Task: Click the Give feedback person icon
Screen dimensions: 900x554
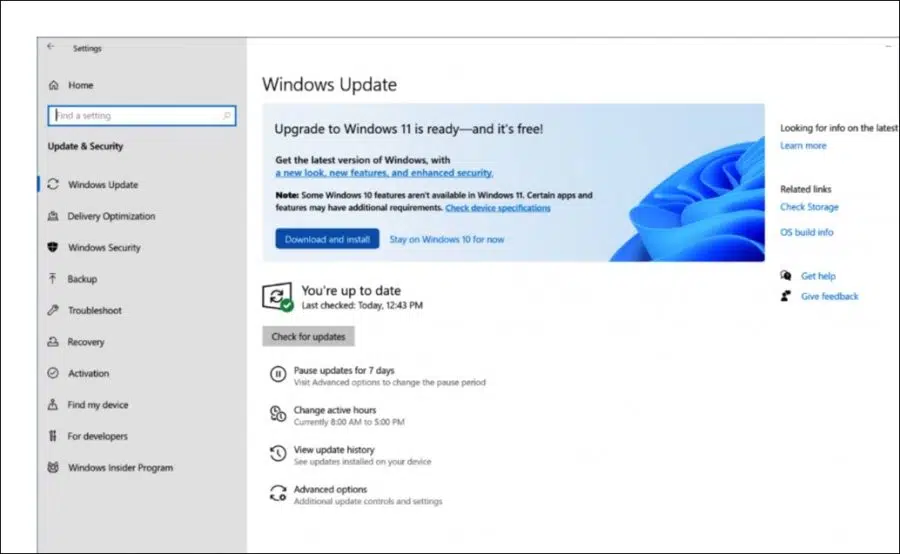Action: click(x=786, y=296)
